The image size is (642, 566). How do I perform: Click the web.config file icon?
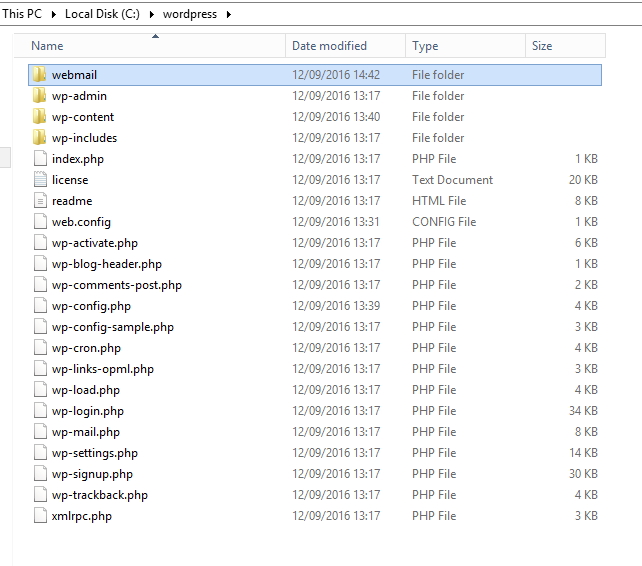click(40, 222)
